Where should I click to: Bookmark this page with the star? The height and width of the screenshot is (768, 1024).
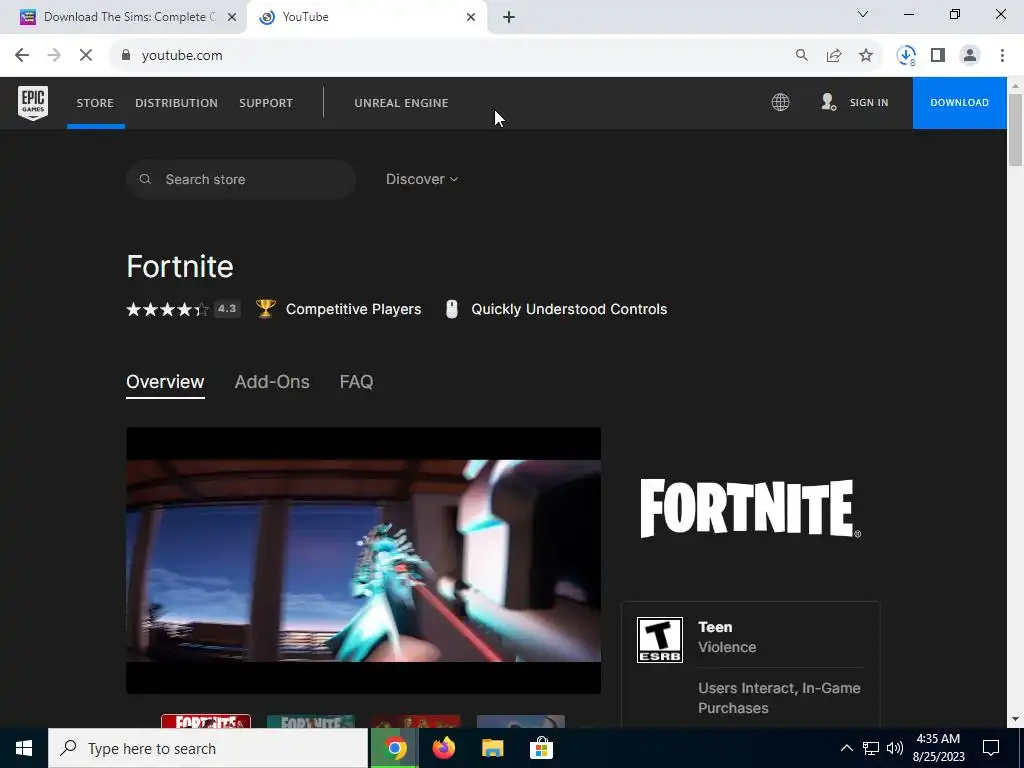coord(866,56)
